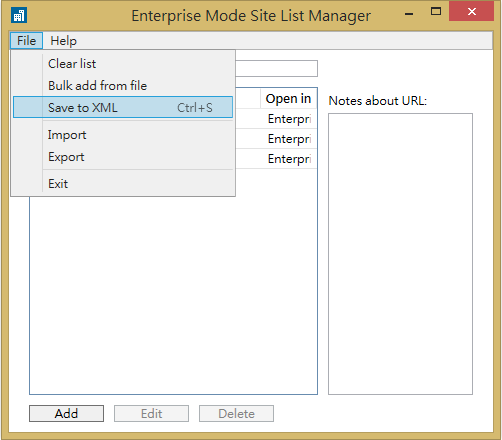The image size is (502, 440).
Task: Open the Help menu
Action: tap(63, 41)
